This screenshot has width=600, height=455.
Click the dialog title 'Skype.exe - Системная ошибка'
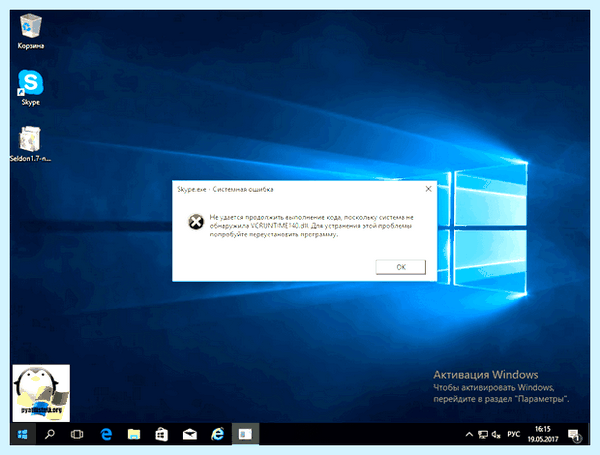coord(225,189)
